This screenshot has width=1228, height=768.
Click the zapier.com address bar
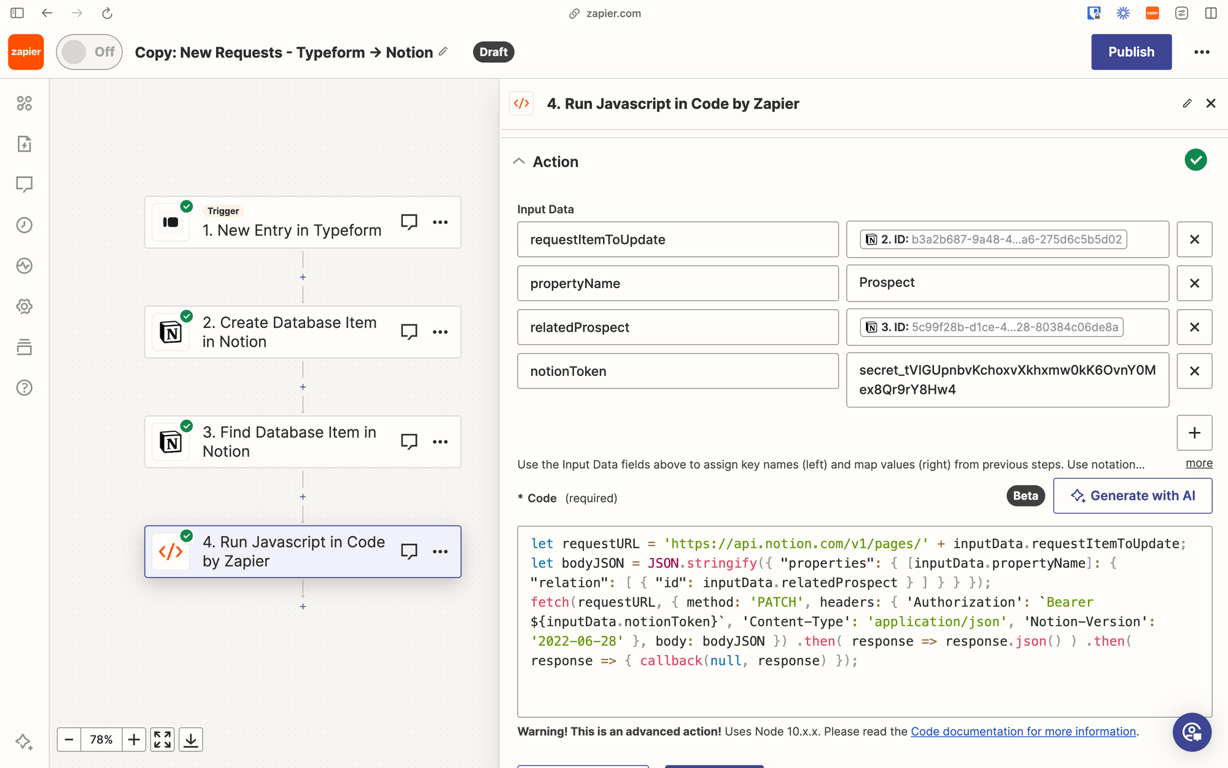pyautogui.click(x=605, y=14)
